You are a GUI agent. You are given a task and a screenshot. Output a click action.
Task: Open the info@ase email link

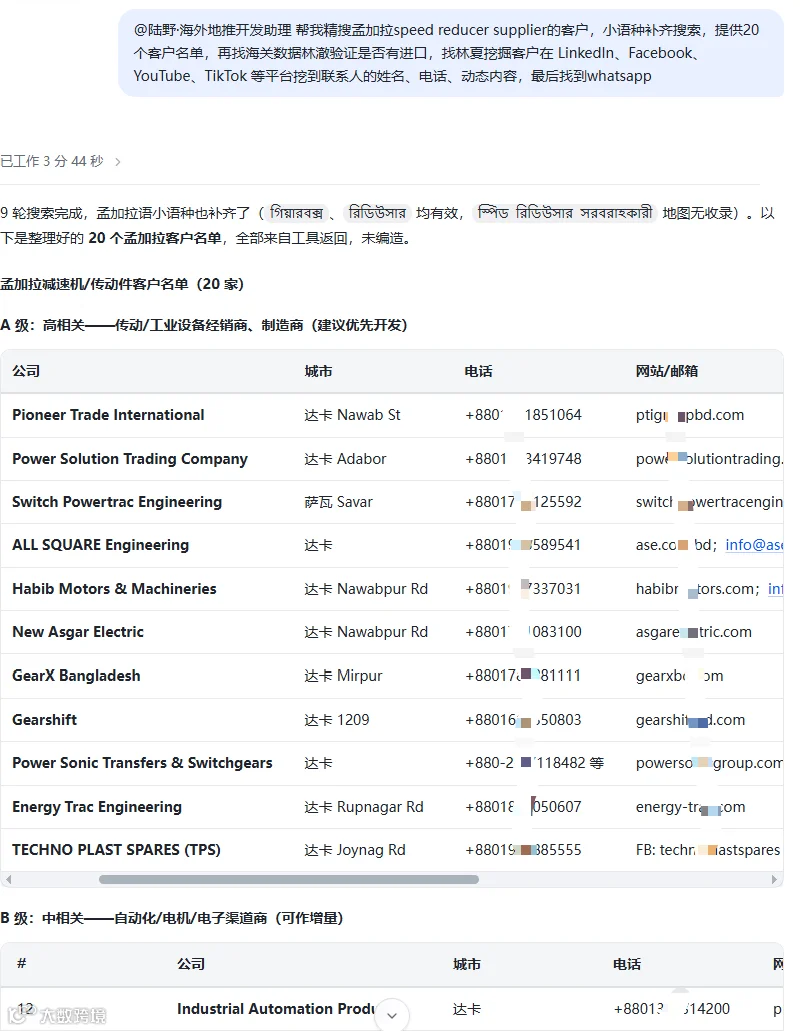click(x=754, y=545)
